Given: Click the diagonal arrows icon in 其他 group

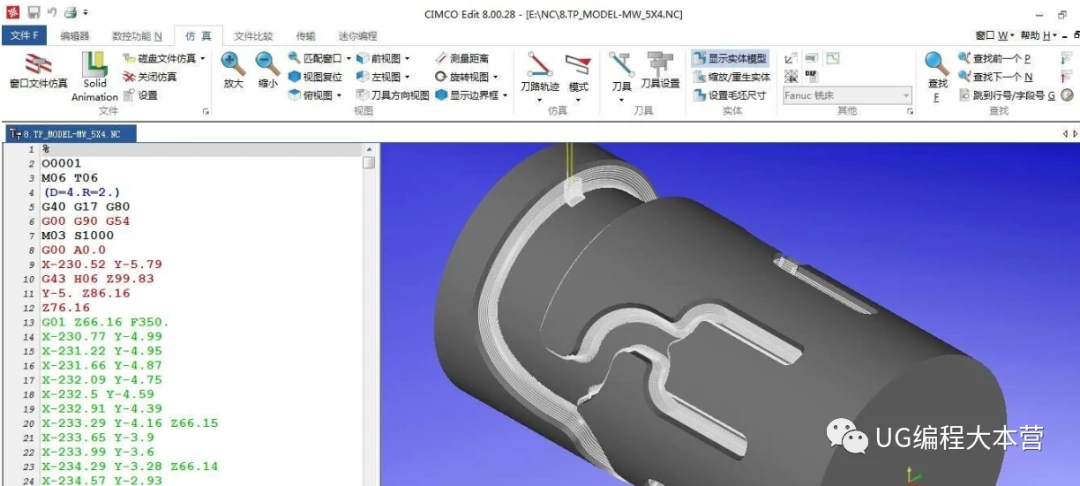Looking at the screenshot, I should tap(791, 59).
